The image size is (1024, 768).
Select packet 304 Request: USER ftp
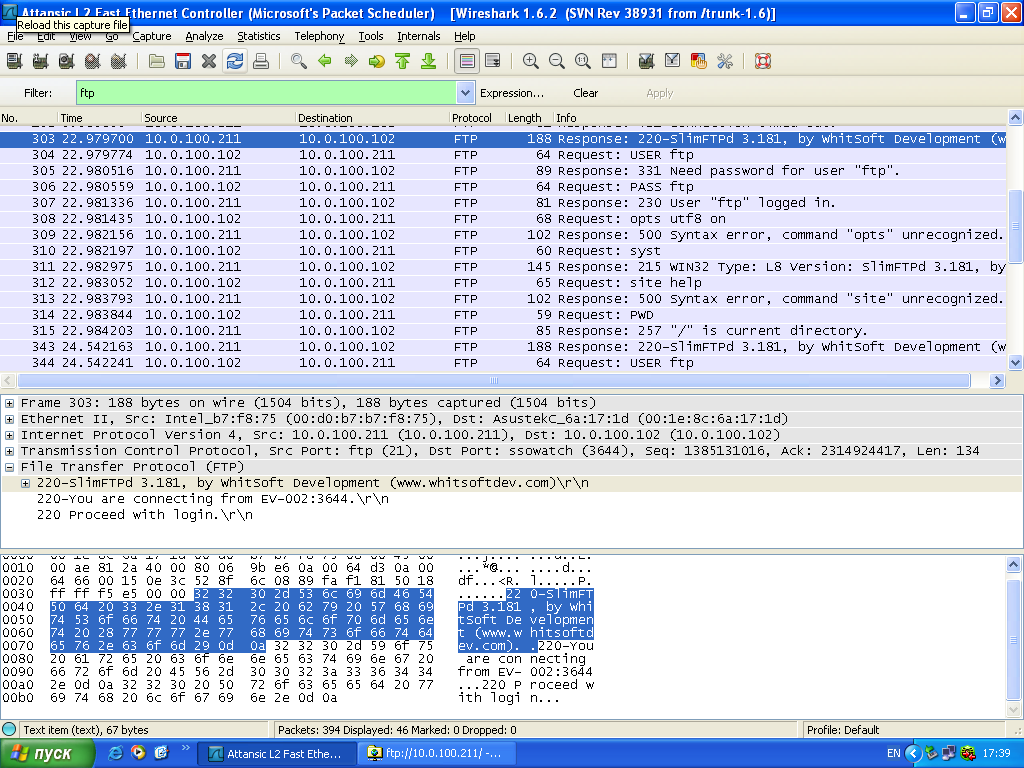coord(503,155)
